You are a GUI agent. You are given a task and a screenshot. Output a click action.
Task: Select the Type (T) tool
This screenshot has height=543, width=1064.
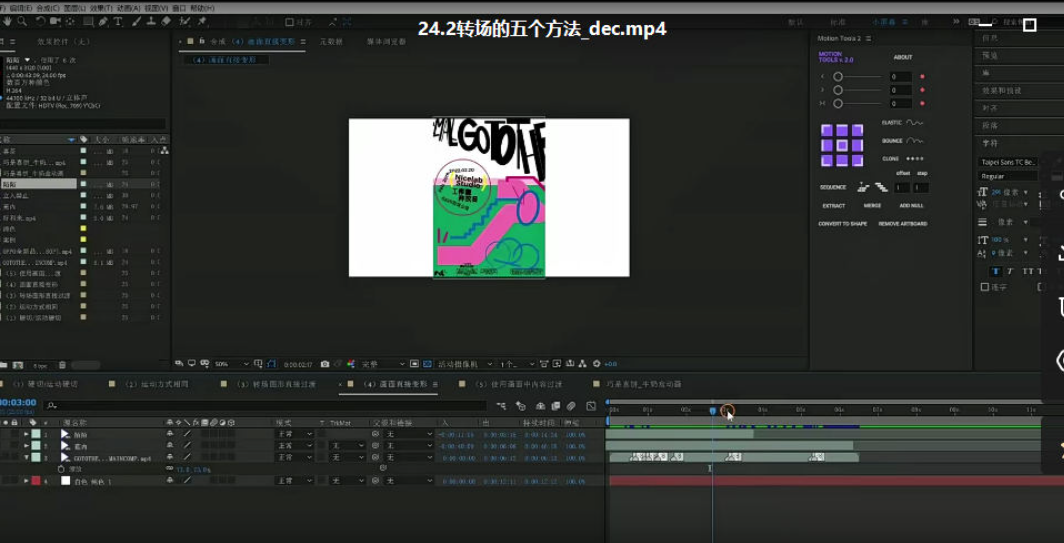pos(117,21)
